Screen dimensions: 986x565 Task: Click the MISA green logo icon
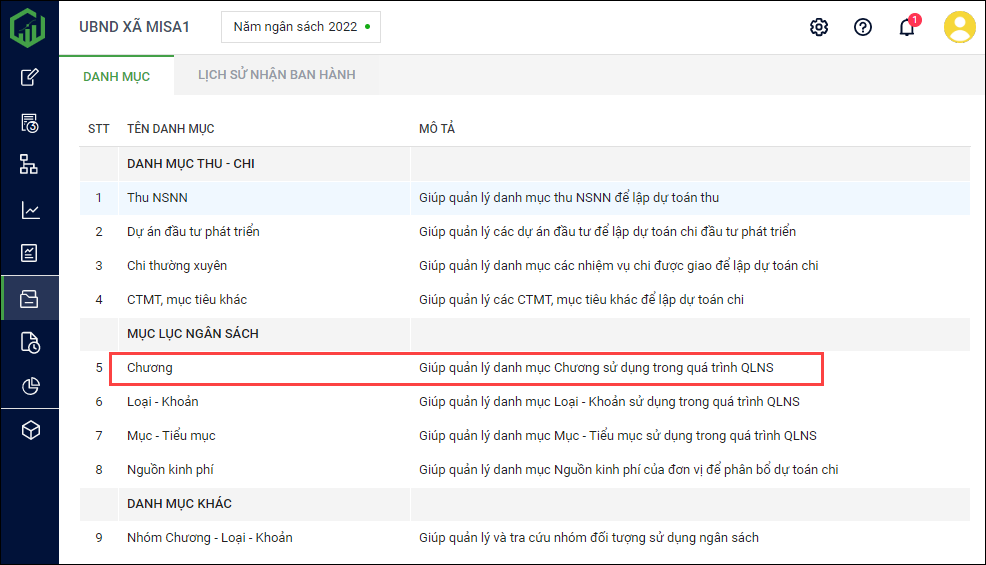pyautogui.click(x=28, y=27)
